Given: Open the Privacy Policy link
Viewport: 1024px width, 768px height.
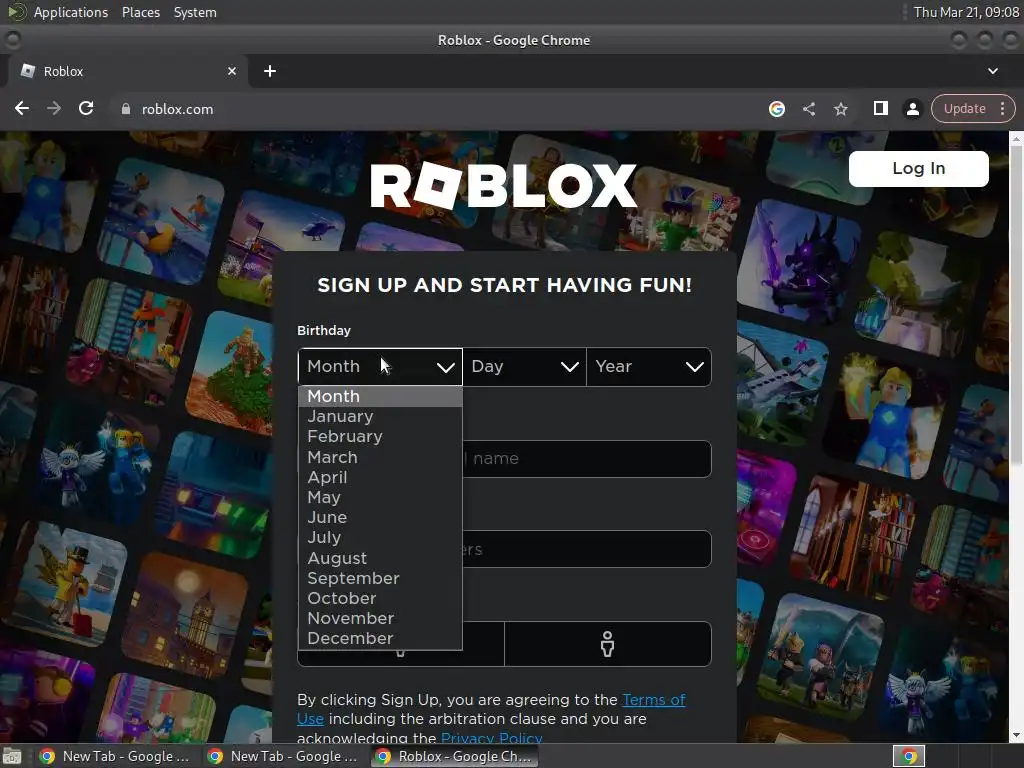Looking at the screenshot, I should tap(491, 738).
